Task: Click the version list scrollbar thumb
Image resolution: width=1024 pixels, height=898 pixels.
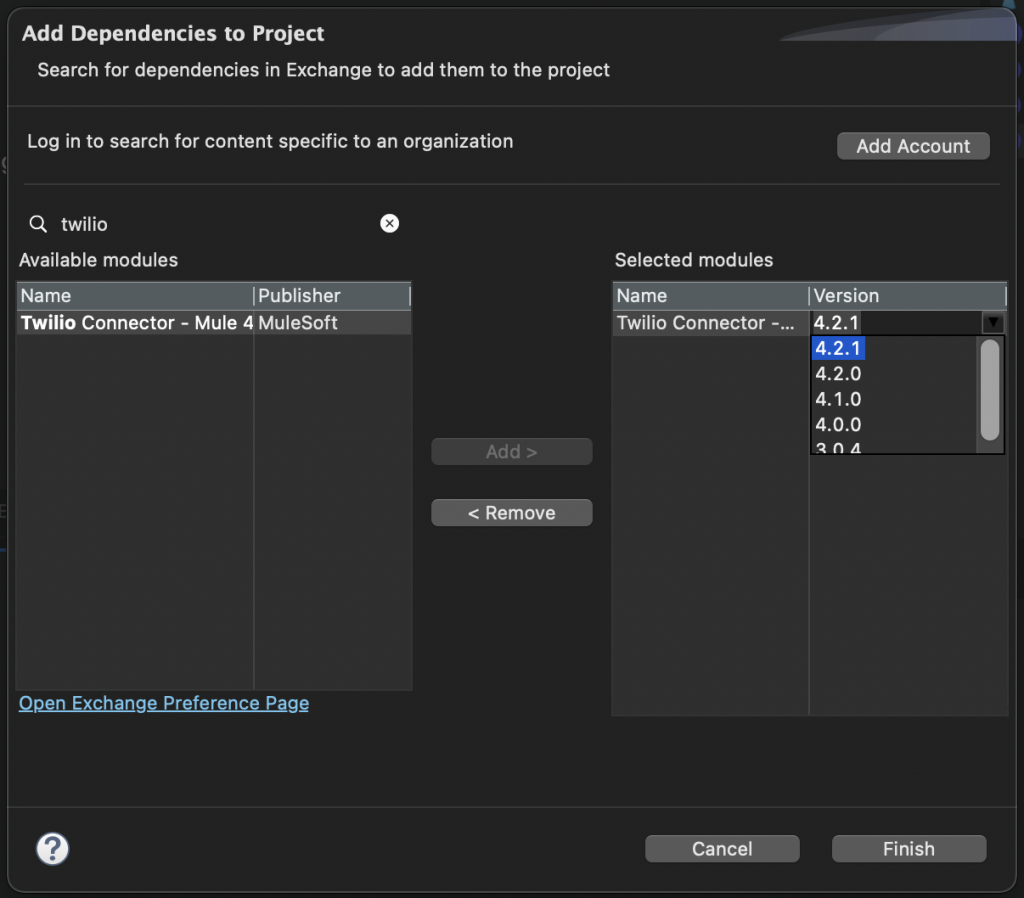Action: click(990, 389)
